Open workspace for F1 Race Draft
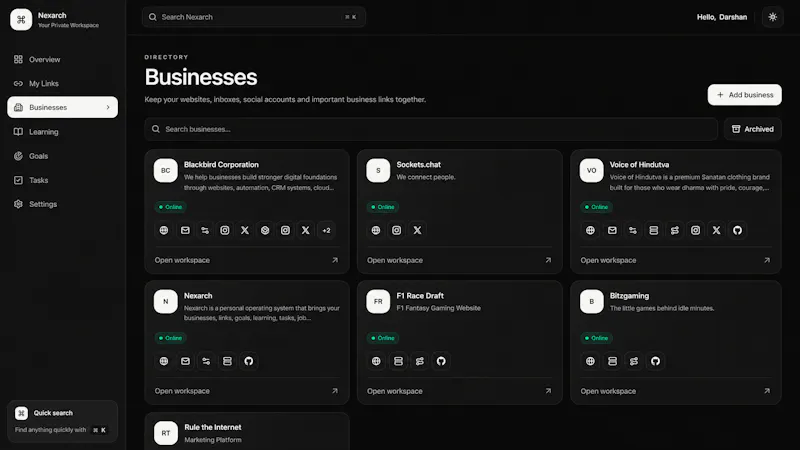The image size is (800, 450). coord(459,391)
